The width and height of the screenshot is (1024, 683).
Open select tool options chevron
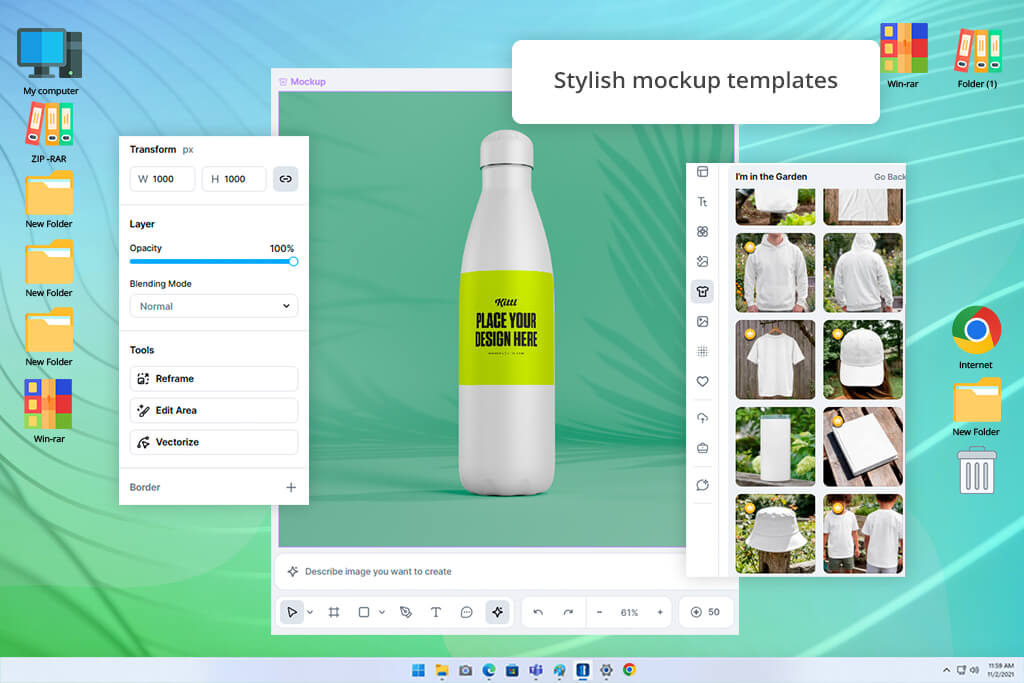click(x=310, y=612)
